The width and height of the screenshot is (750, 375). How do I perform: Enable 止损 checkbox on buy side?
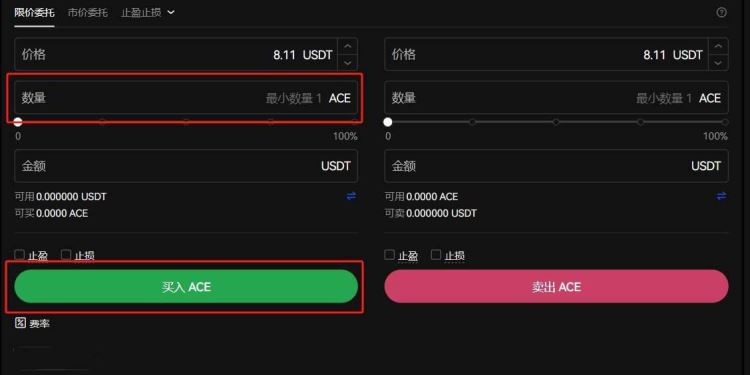tap(66, 254)
